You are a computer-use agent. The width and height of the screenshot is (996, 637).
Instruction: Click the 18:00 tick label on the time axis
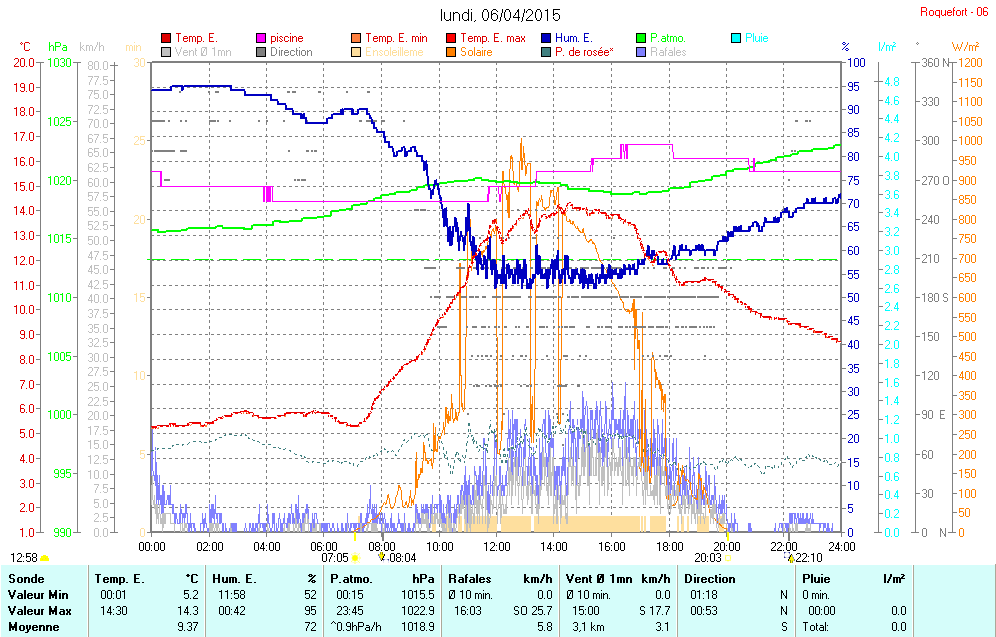point(670,546)
